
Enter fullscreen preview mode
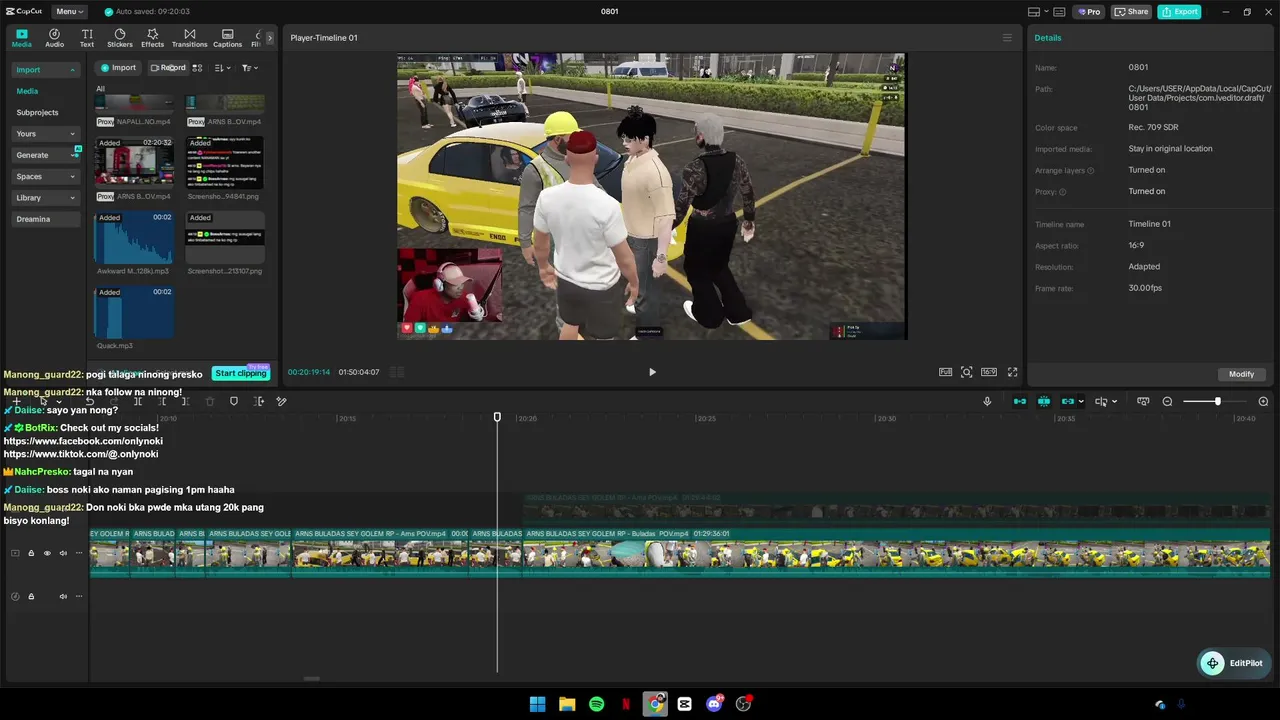pyautogui.click(x=1012, y=372)
